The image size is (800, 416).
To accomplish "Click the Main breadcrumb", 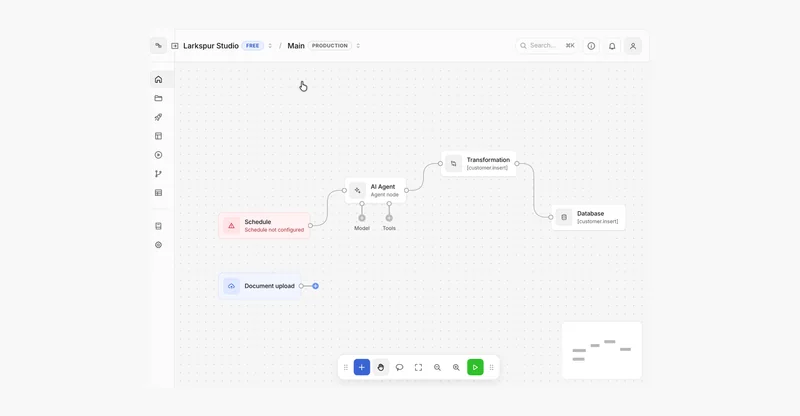I will (x=296, y=46).
